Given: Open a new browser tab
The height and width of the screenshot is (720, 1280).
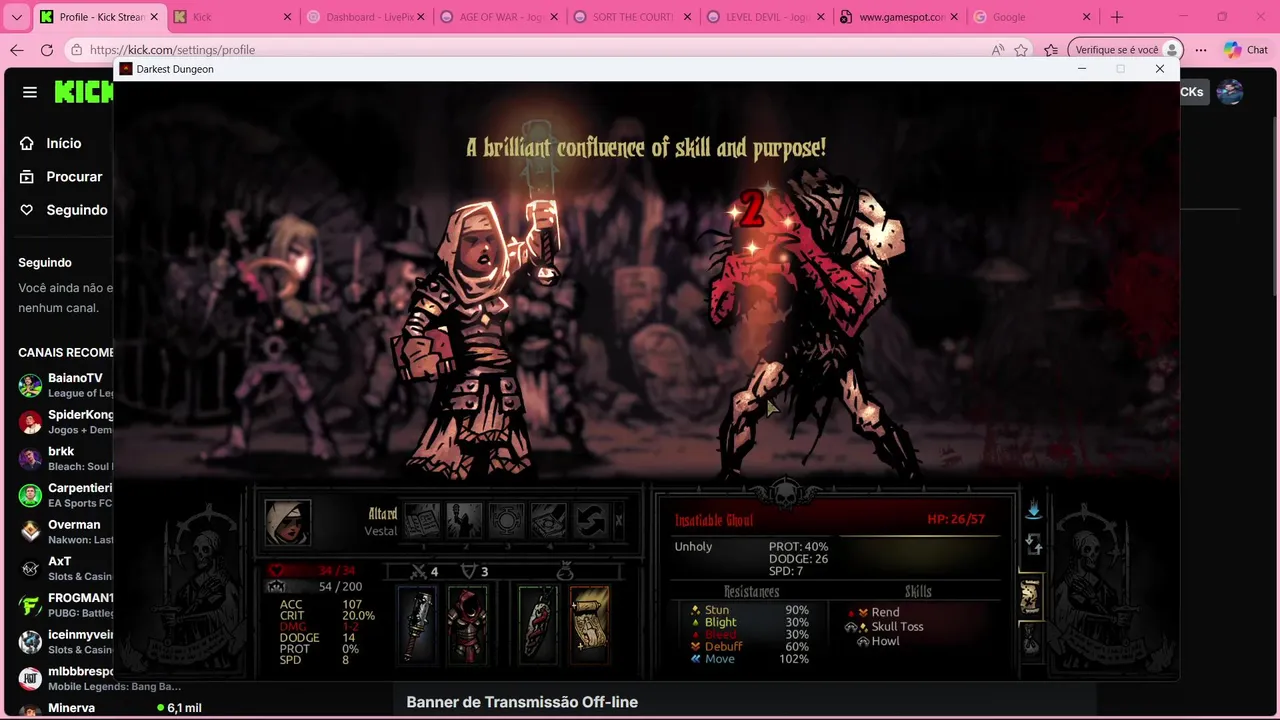Looking at the screenshot, I should (x=1117, y=17).
